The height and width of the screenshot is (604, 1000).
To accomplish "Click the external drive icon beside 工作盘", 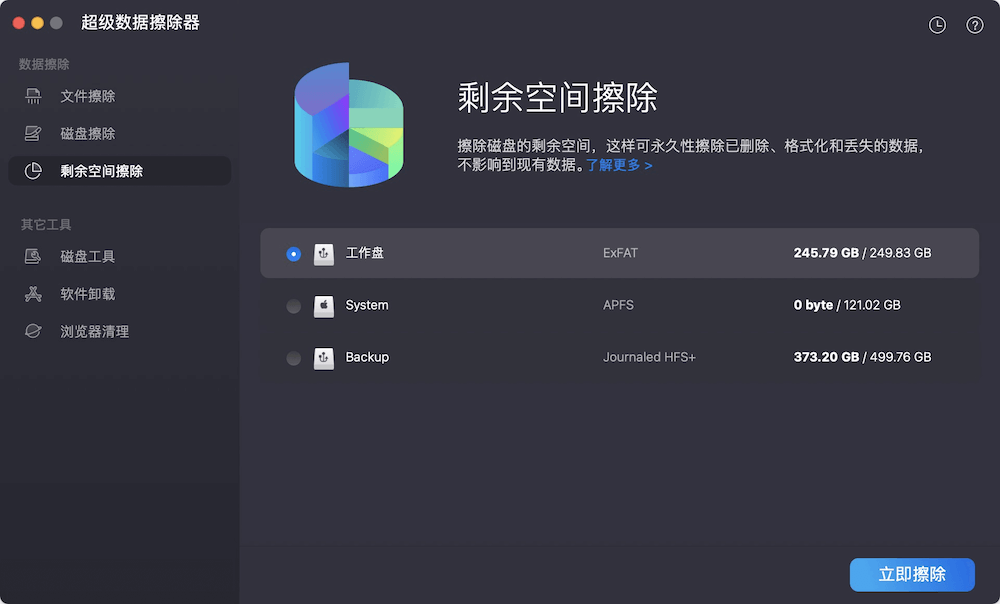I will (x=324, y=253).
